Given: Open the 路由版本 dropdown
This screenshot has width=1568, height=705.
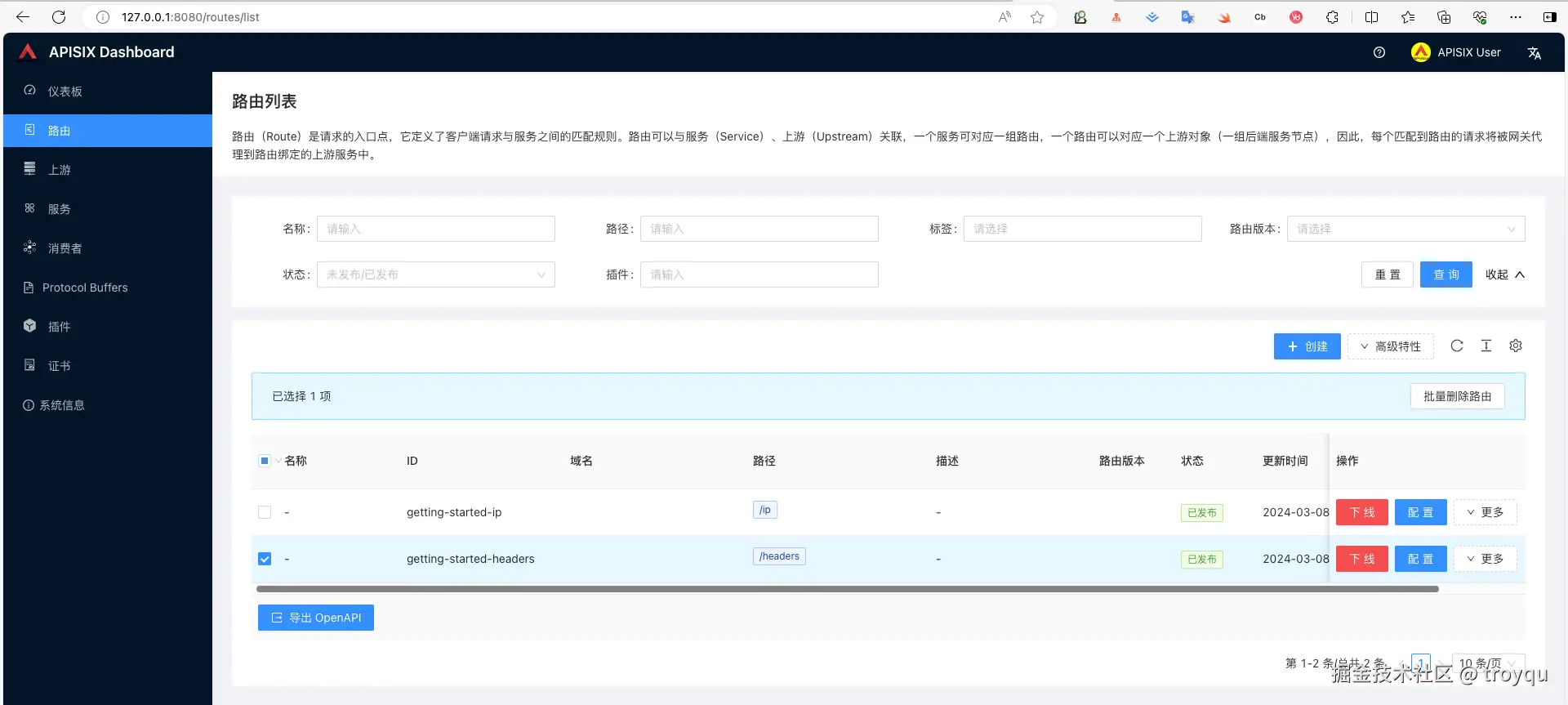Looking at the screenshot, I should point(1406,229).
